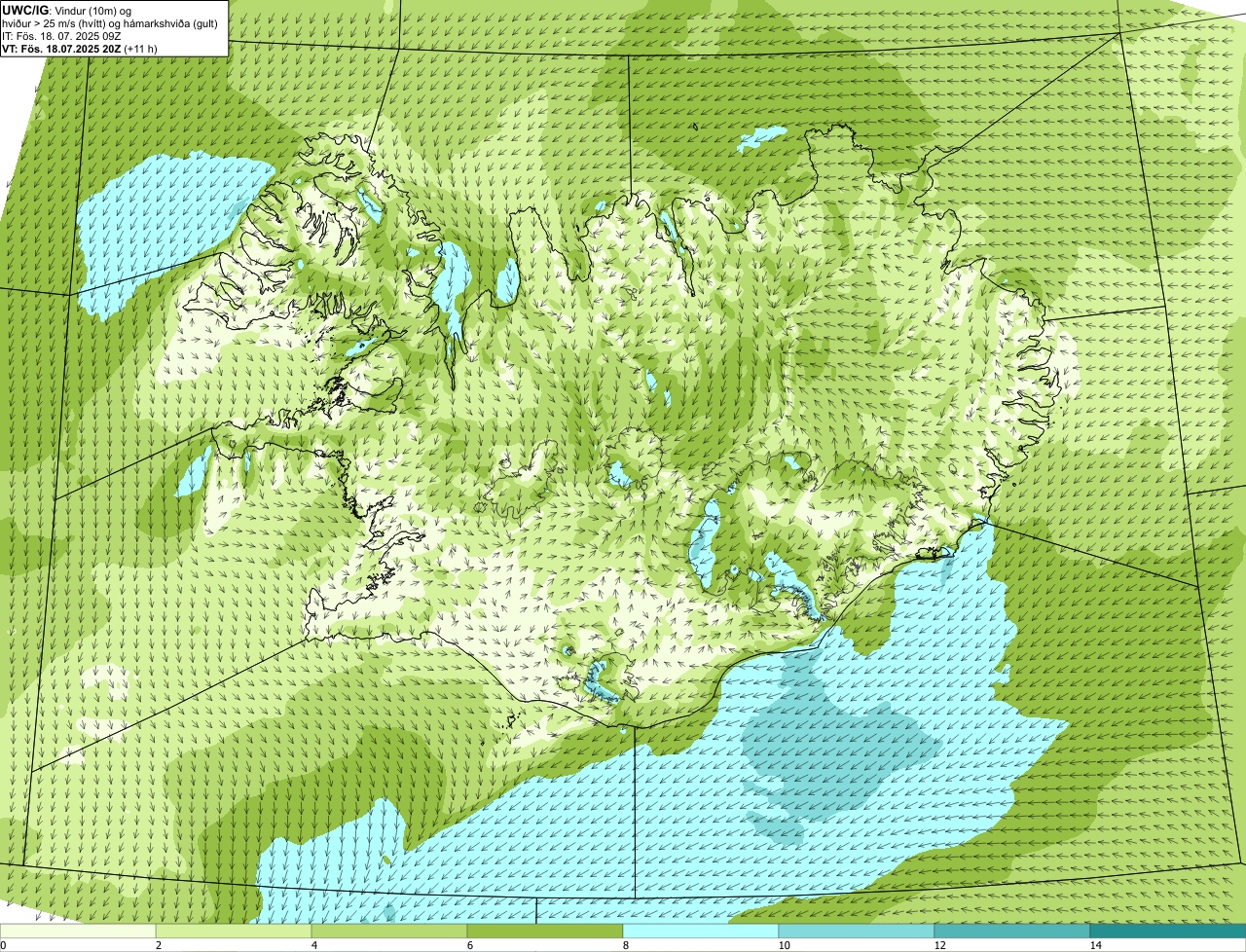The image size is (1246, 952).
Task: Click the scale label "2"
Action: pyautogui.click(x=158, y=945)
